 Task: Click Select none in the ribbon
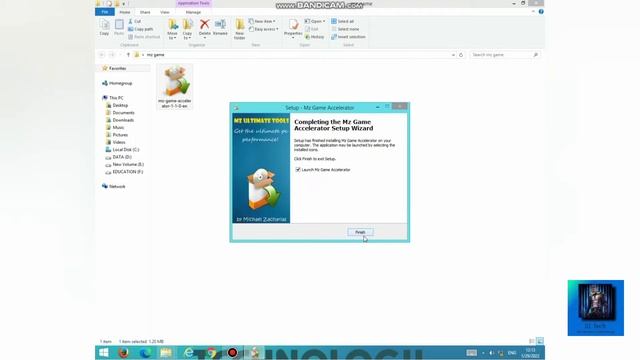click(x=345, y=29)
